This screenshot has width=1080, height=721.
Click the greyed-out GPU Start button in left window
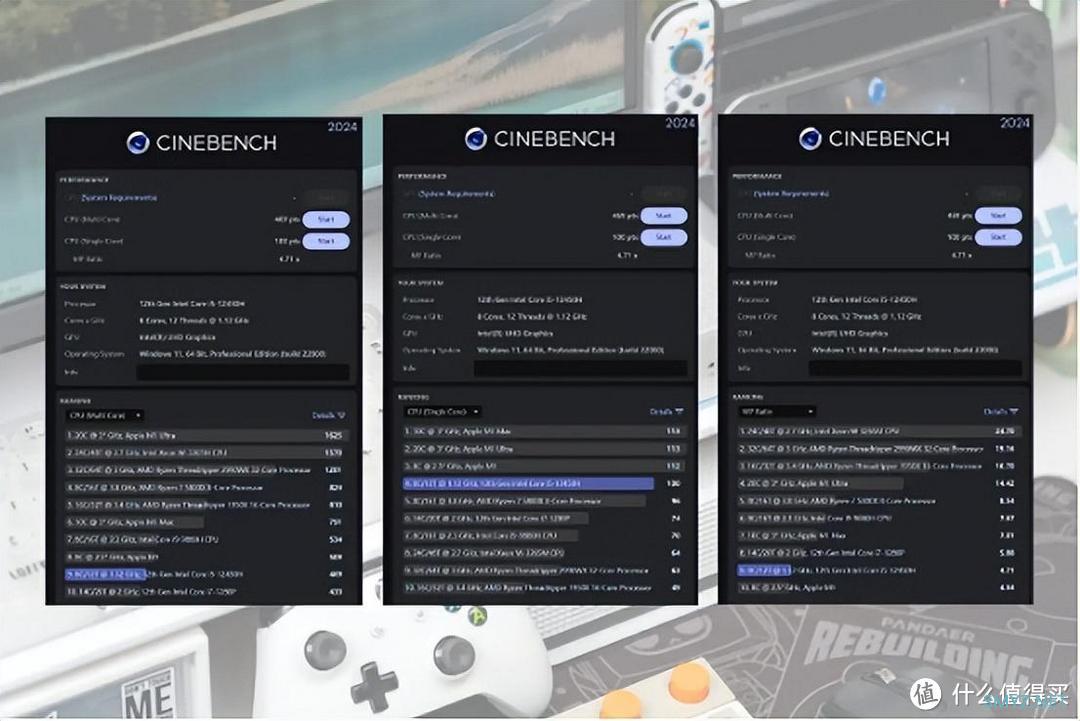(x=326, y=198)
